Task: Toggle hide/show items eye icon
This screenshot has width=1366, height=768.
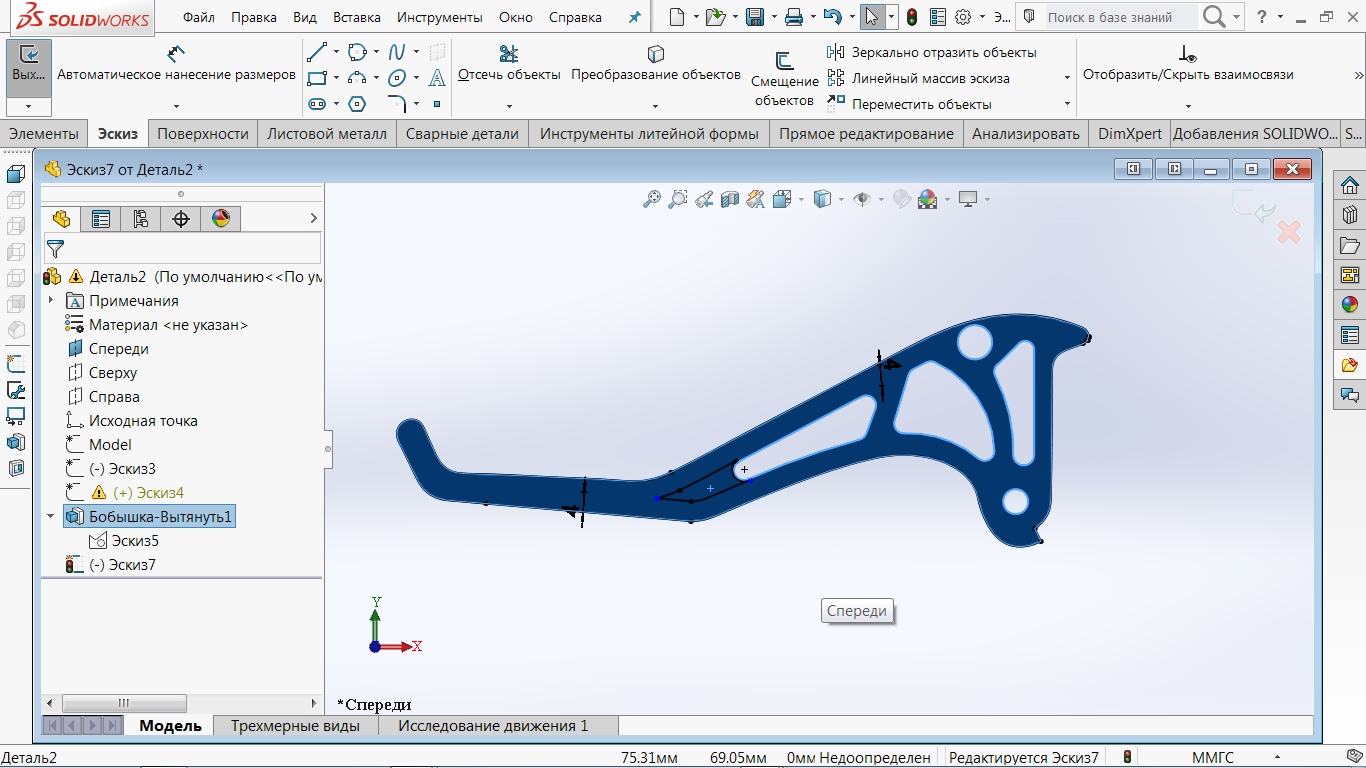Action: tap(861, 199)
